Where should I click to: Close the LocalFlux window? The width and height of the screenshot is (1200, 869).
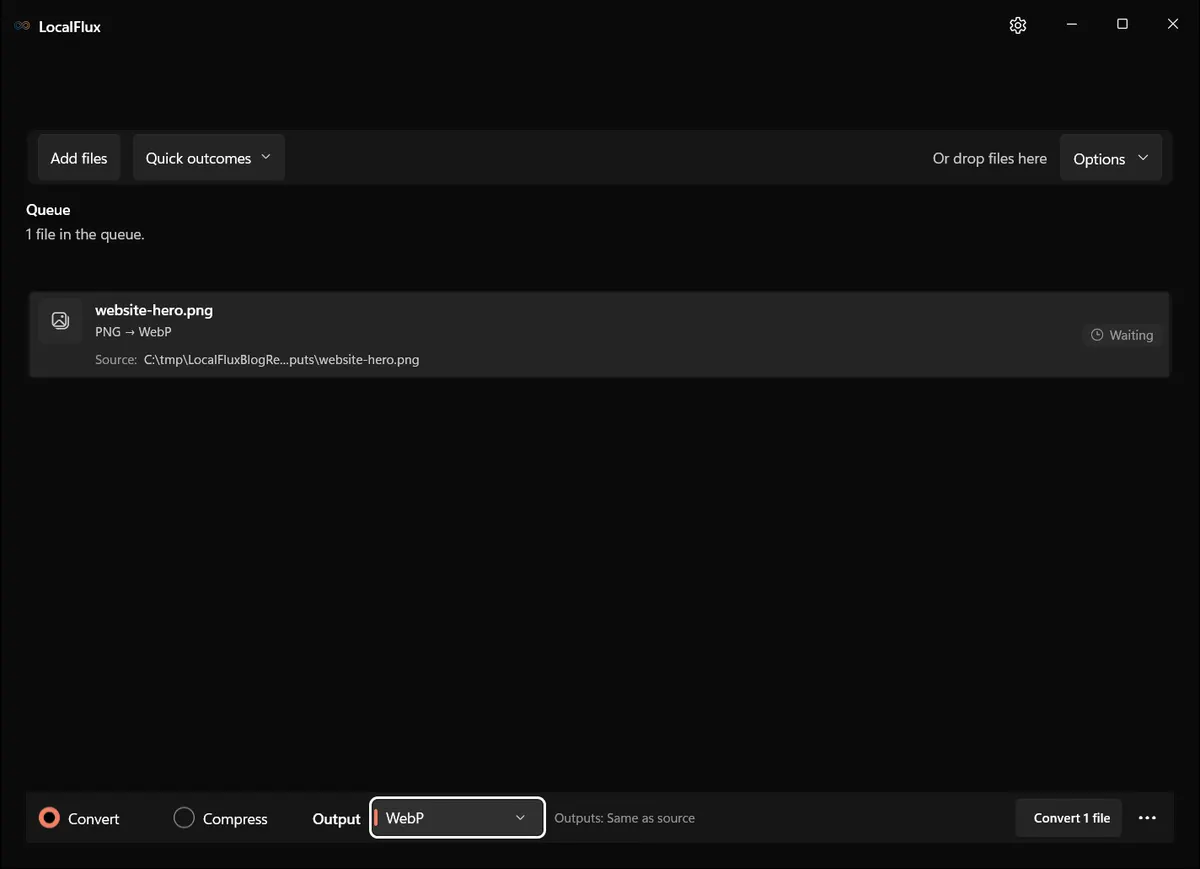[x=1173, y=25]
